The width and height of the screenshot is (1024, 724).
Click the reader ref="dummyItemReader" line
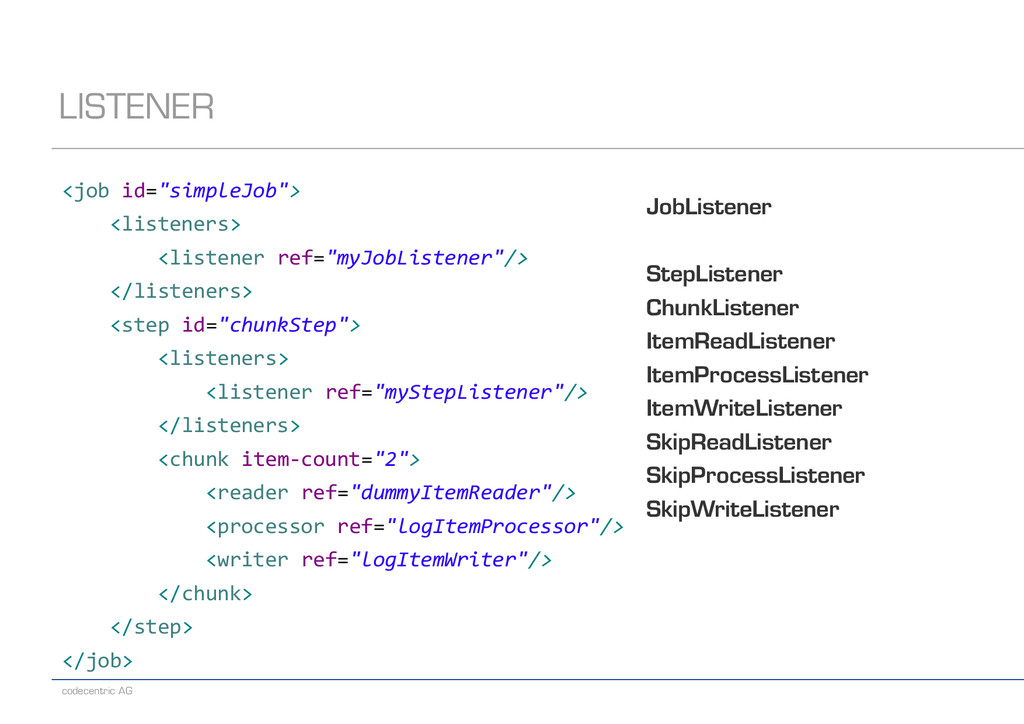point(391,492)
